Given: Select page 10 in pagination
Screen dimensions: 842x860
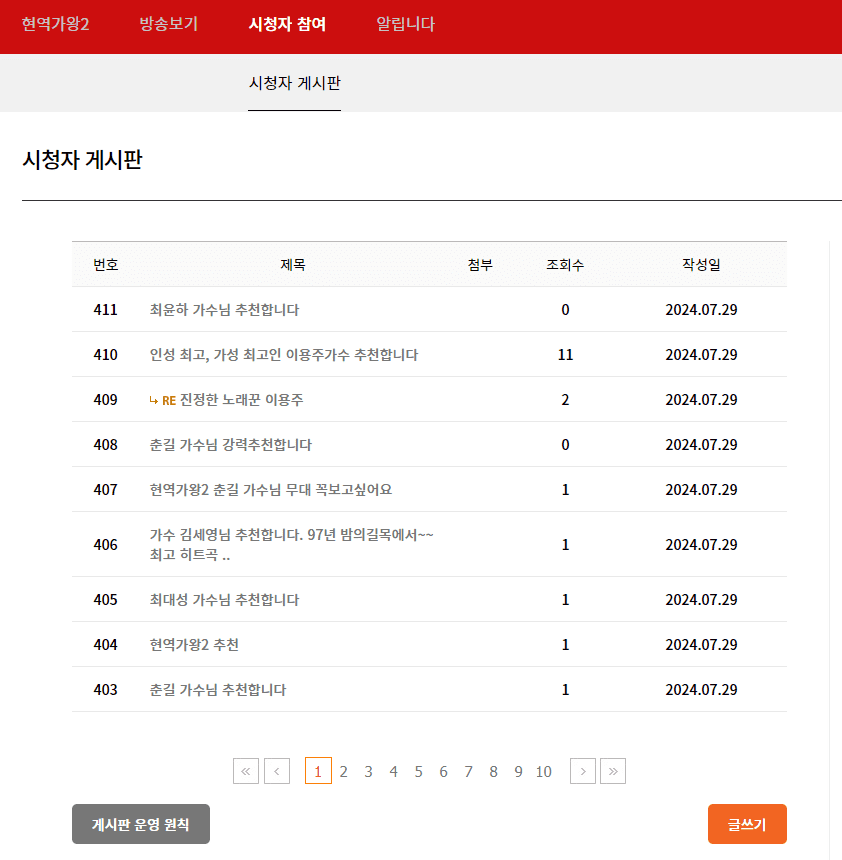Looking at the screenshot, I should click(x=543, y=771).
